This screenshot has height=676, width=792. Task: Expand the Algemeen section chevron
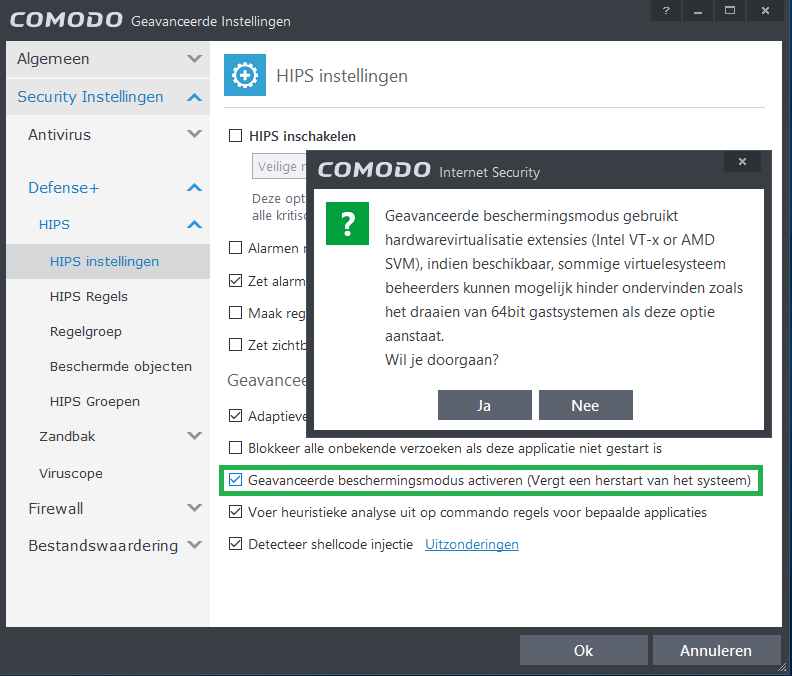194,59
